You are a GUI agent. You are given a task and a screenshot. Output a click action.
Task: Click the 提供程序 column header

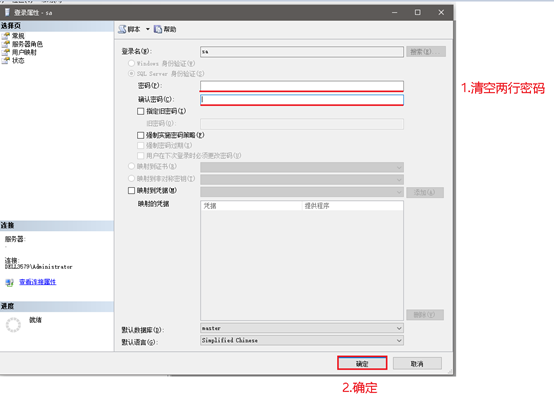(x=353, y=206)
